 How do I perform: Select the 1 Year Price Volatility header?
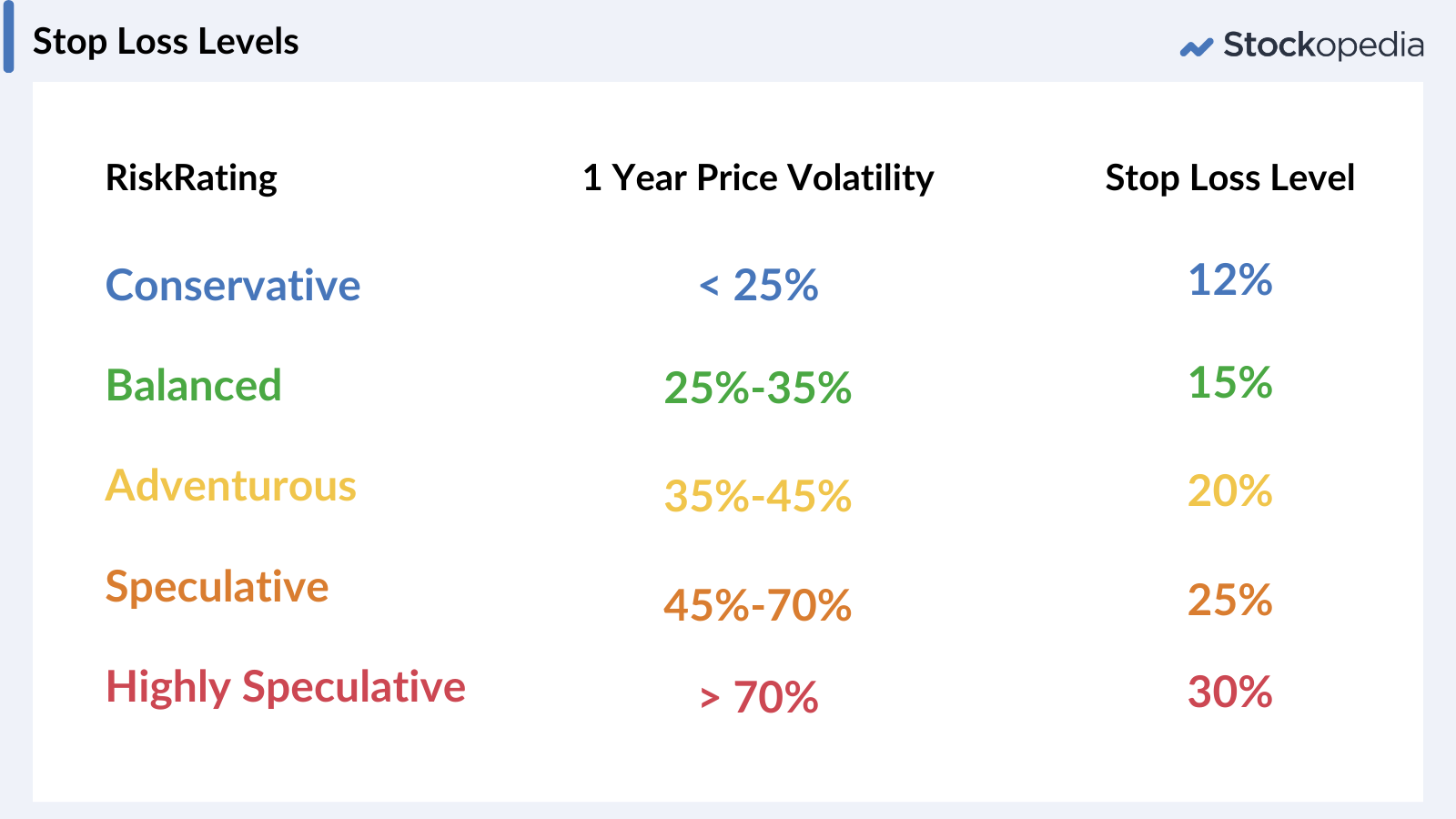[758, 178]
